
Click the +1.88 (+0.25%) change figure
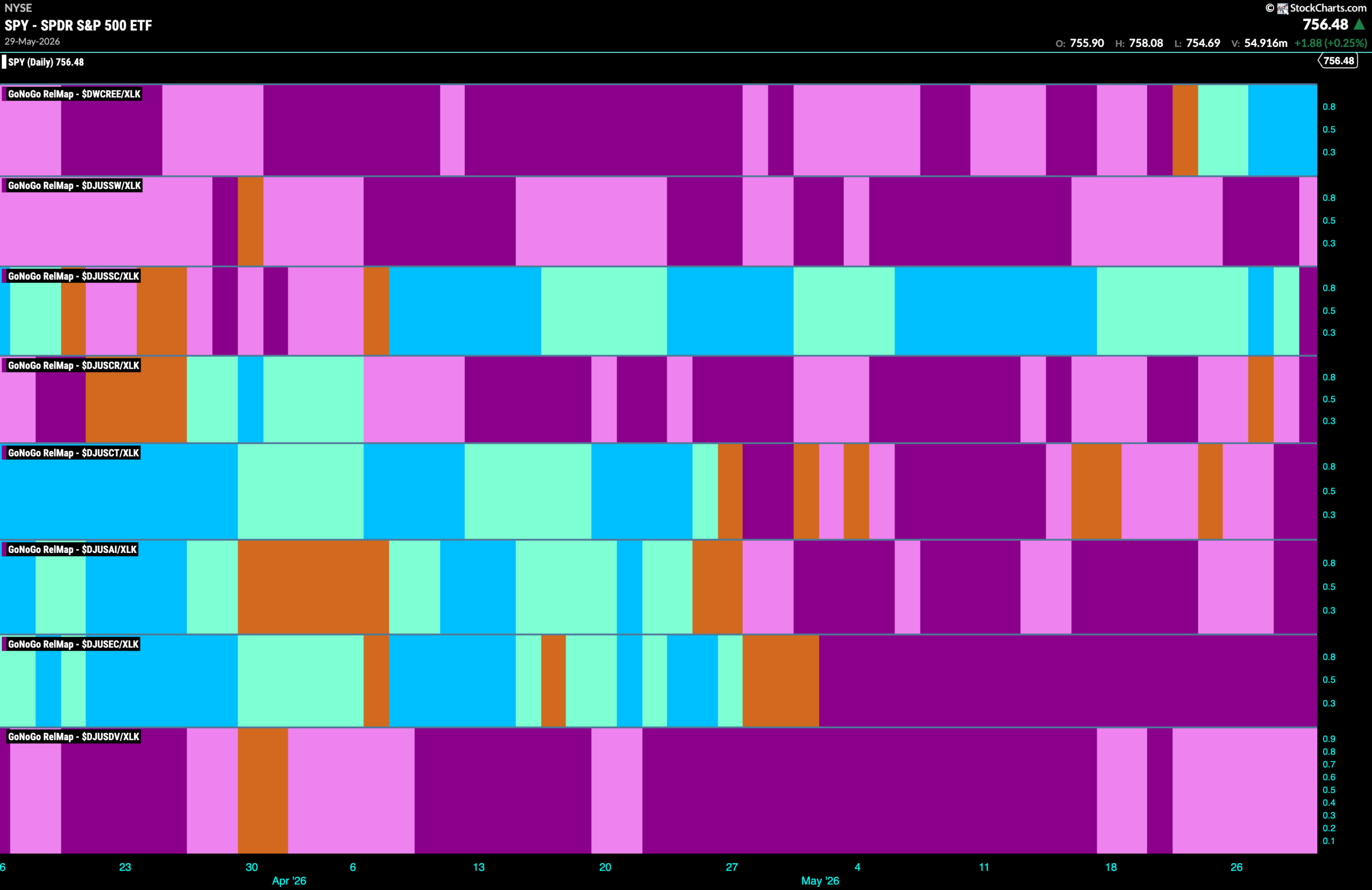click(1331, 43)
